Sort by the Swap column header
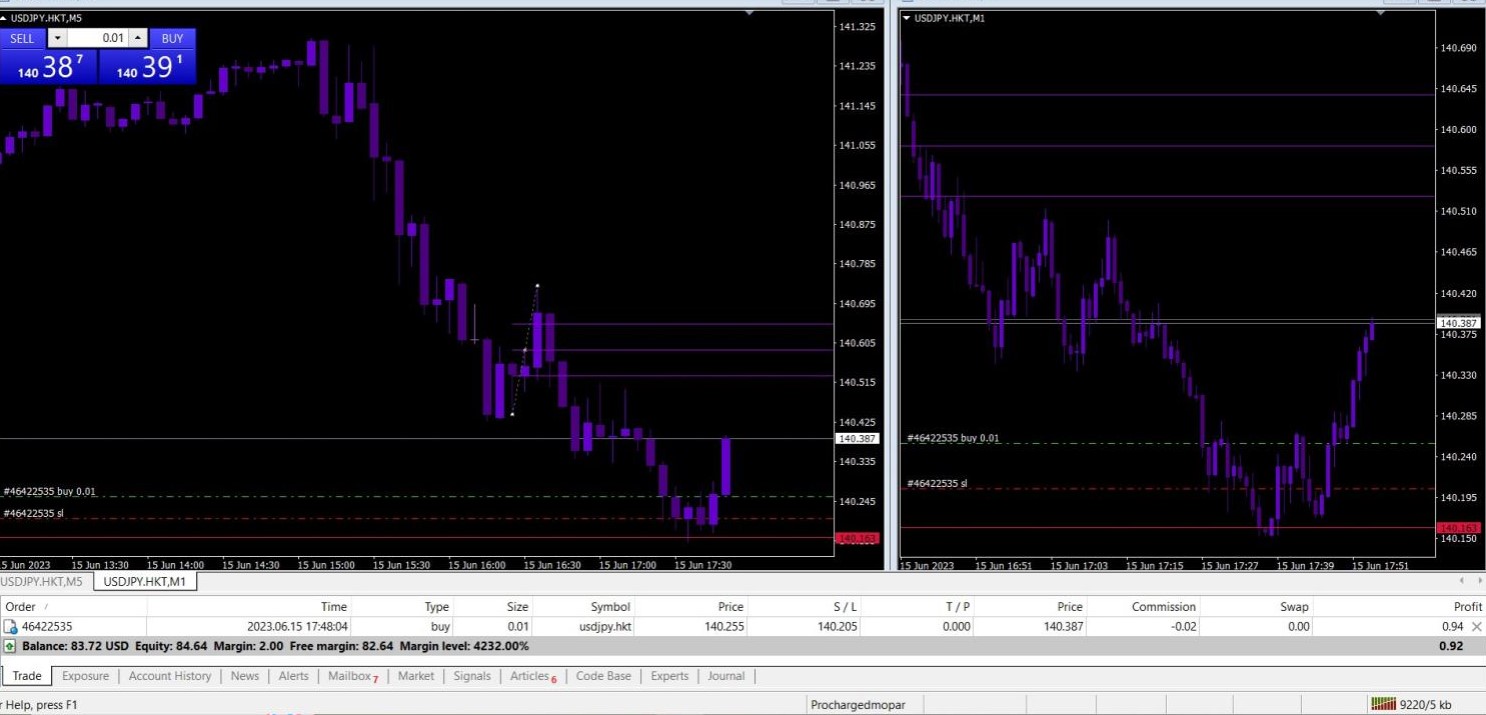Image resolution: width=1486 pixels, height=715 pixels. (x=1294, y=607)
